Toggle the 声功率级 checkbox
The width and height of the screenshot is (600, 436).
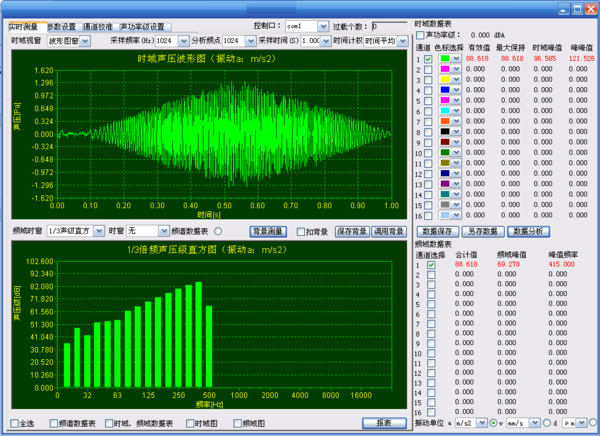pos(420,35)
